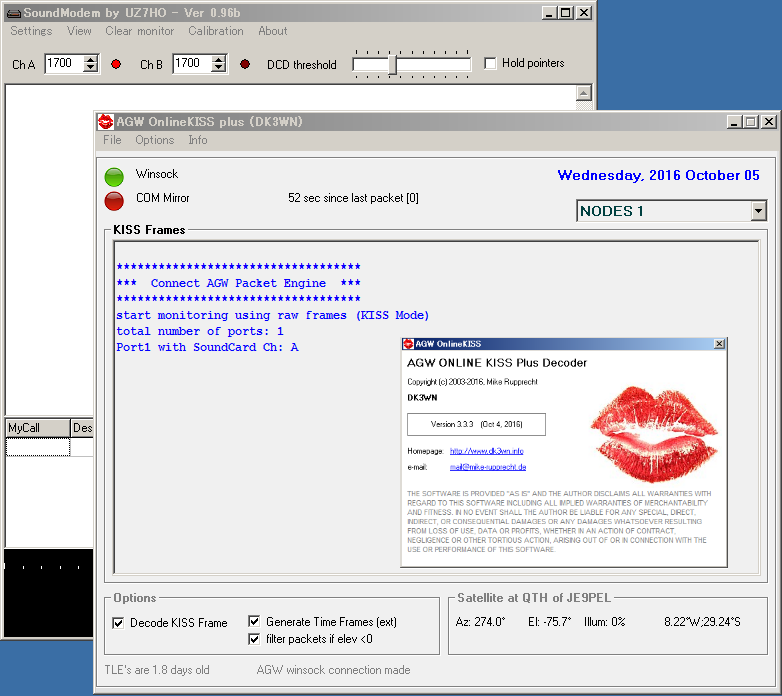The width and height of the screenshot is (782, 696).
Task: Click the SoundModem waterfall display
Action: [49, 593]
